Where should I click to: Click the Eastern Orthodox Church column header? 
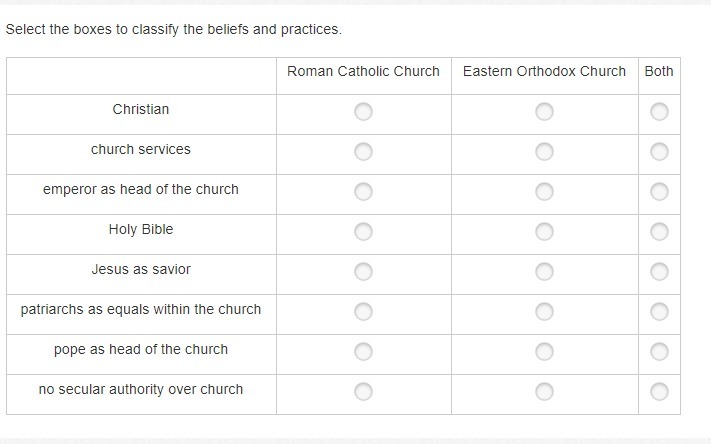click(544, 71)
